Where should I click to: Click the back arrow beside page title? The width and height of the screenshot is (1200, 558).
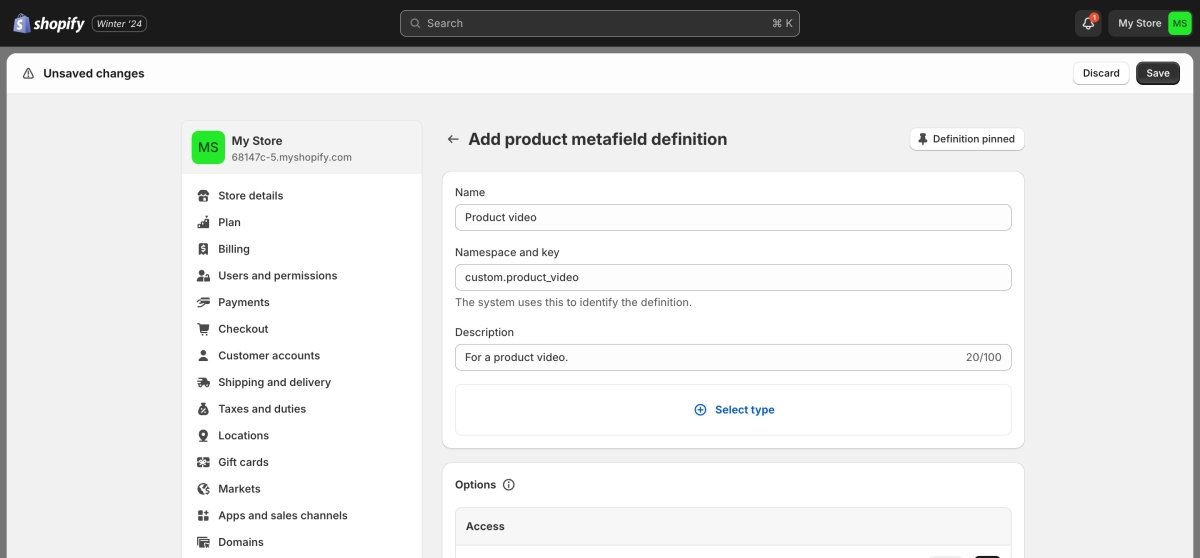[453, 140]
